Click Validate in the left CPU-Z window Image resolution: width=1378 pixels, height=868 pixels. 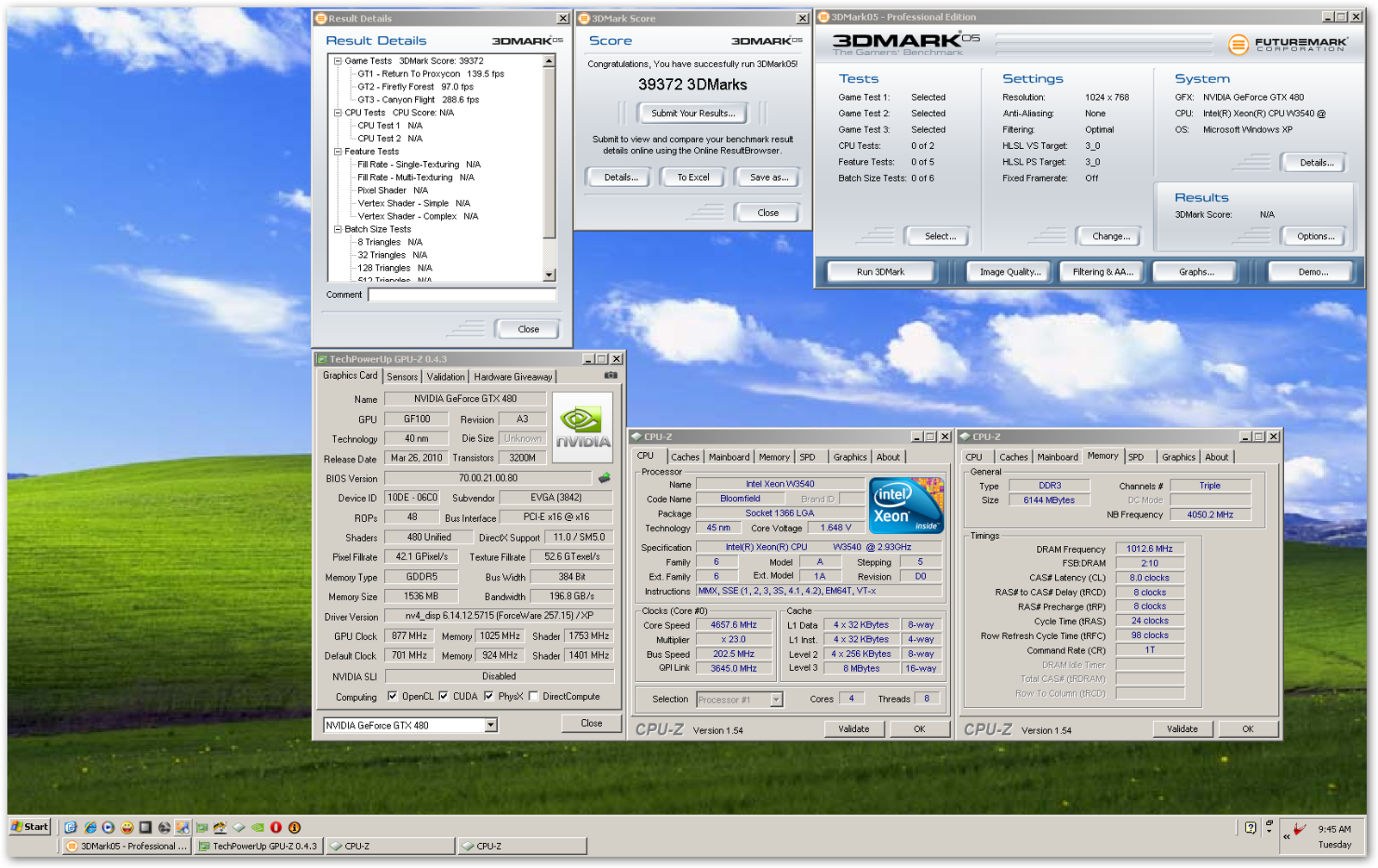(x=854, y=728)
